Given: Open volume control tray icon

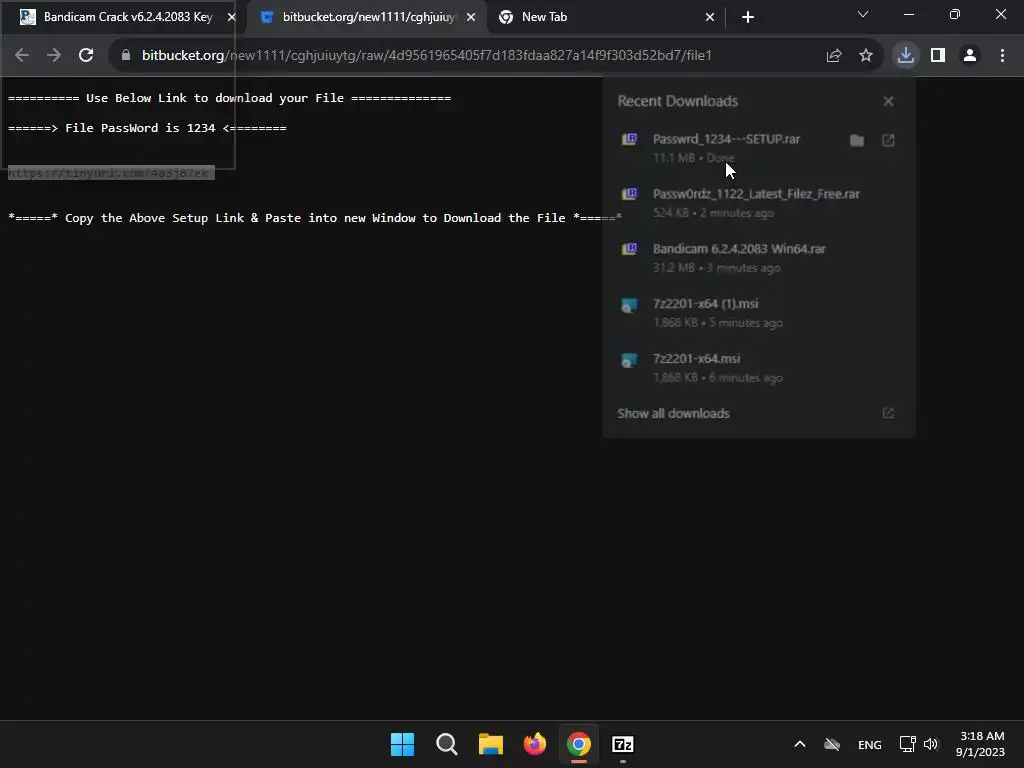Looking at the screenshot, I should tap(931, 744).
